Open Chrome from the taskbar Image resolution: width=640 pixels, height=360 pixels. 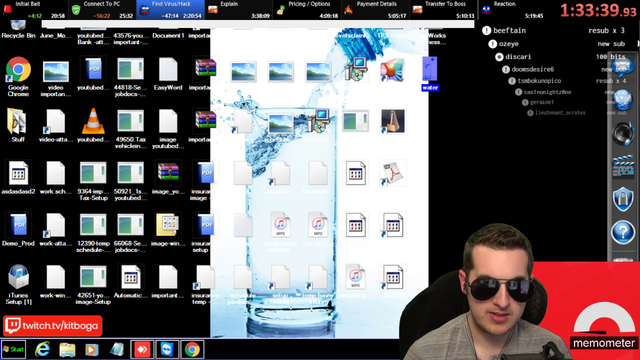tap(192, 349)
